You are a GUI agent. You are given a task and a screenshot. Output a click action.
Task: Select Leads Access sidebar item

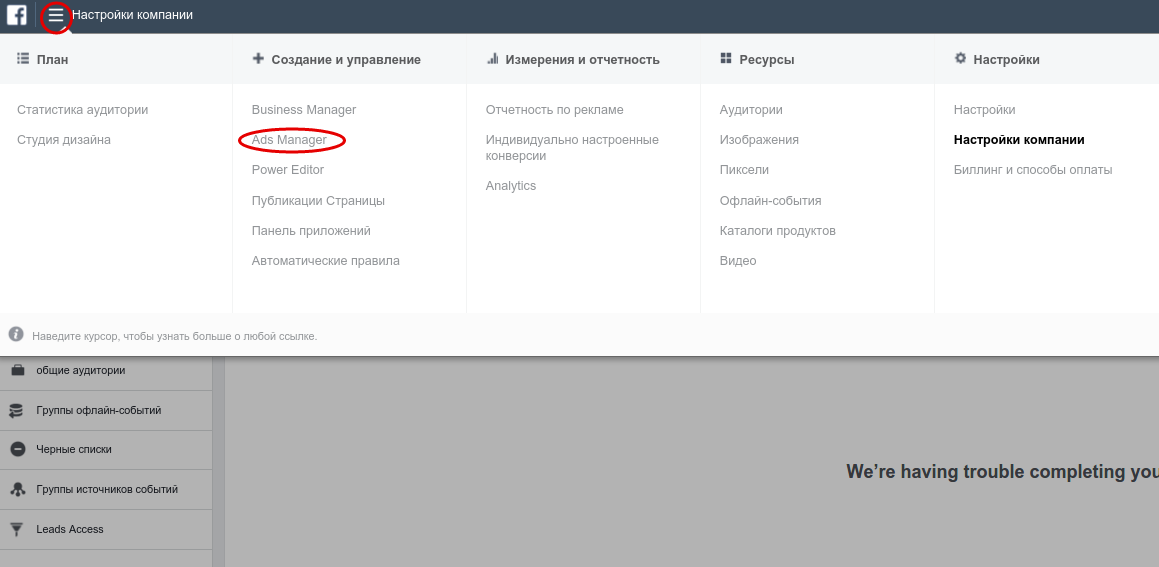pyautogui.click(x=106, y=529)
